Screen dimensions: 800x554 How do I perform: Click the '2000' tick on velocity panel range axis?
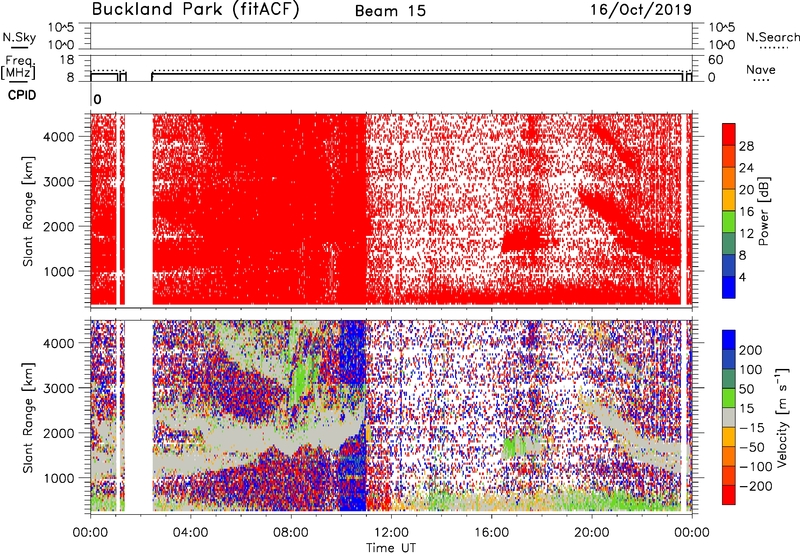(59, 433)
